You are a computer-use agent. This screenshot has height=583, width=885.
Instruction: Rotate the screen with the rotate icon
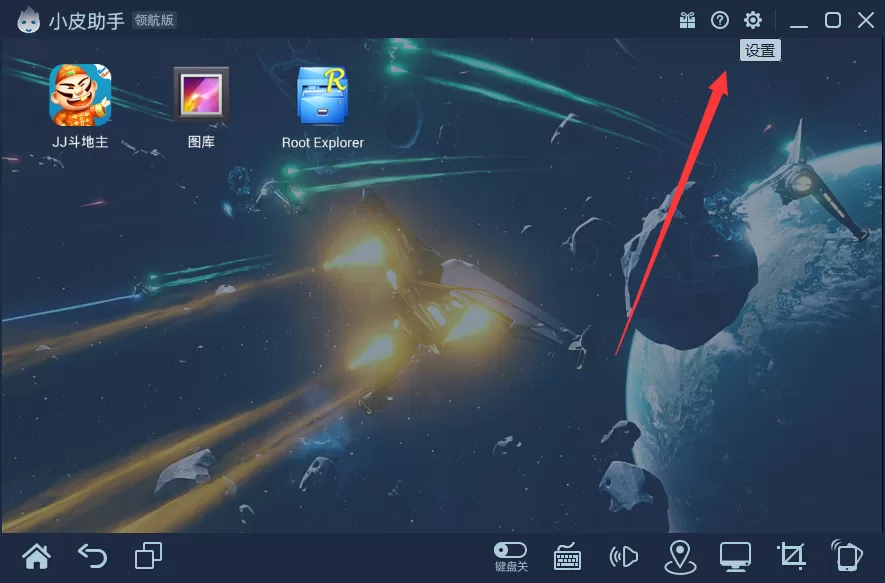[x=847, y=556]
